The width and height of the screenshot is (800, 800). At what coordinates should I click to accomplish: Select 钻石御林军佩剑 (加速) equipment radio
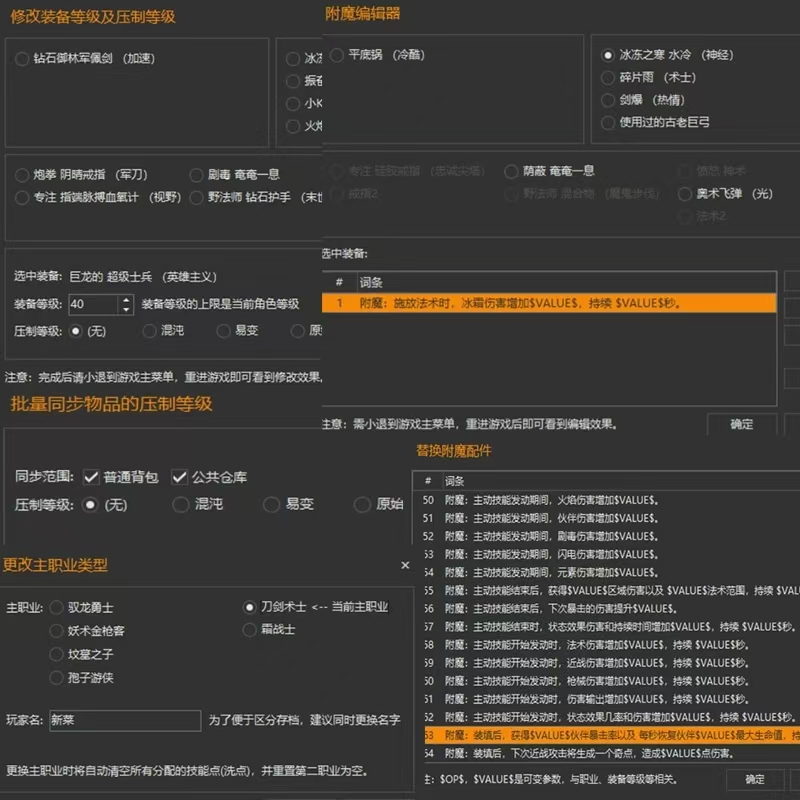(x=22, y=59)
